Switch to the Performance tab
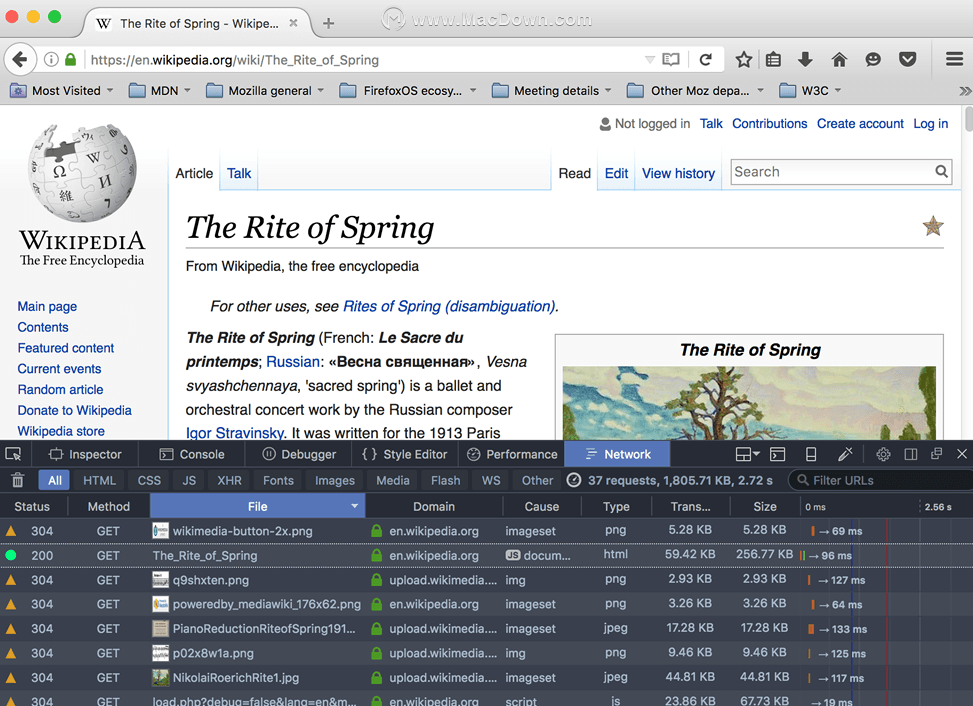 (512, 454)
